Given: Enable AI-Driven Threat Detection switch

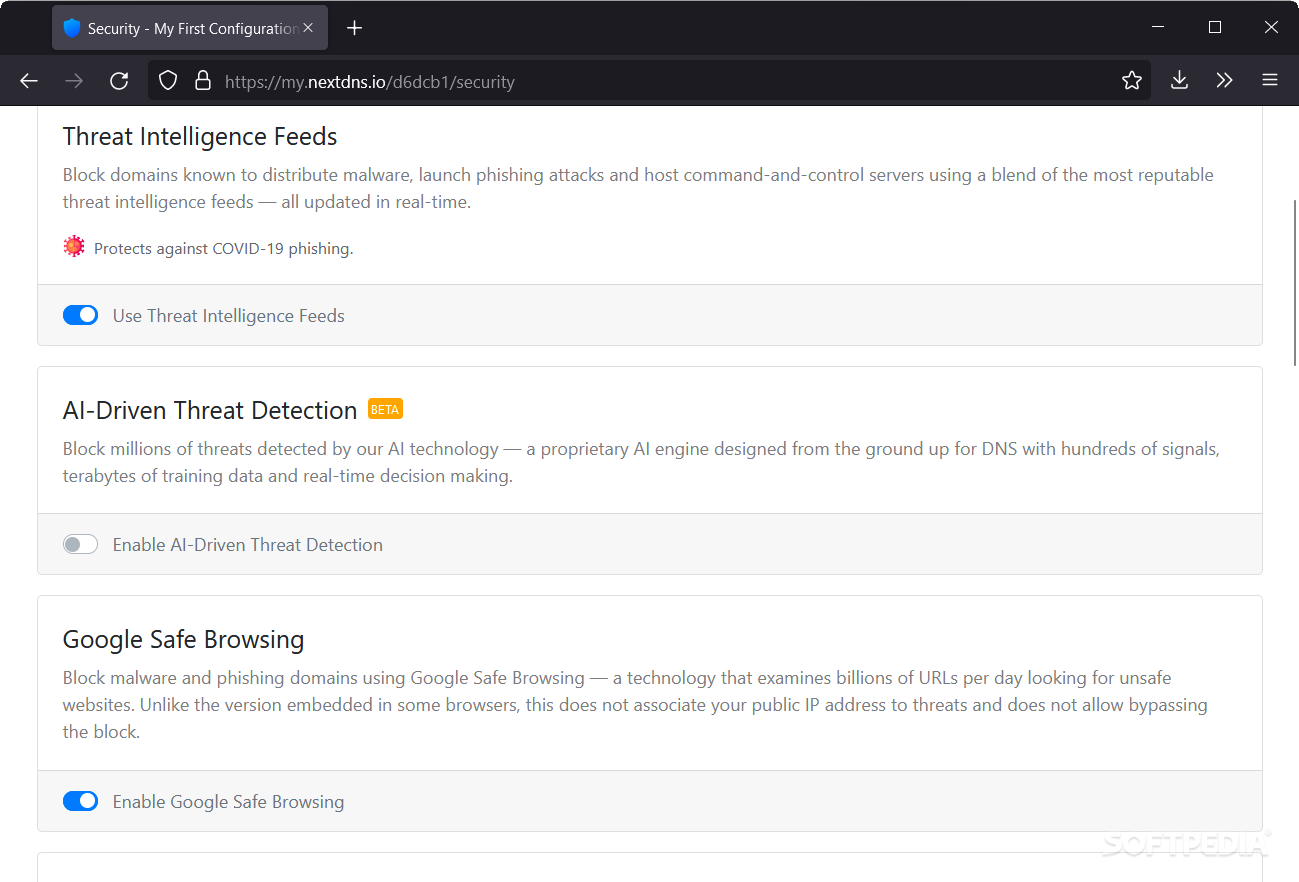Looking at the screenshot, I should 80,545.
